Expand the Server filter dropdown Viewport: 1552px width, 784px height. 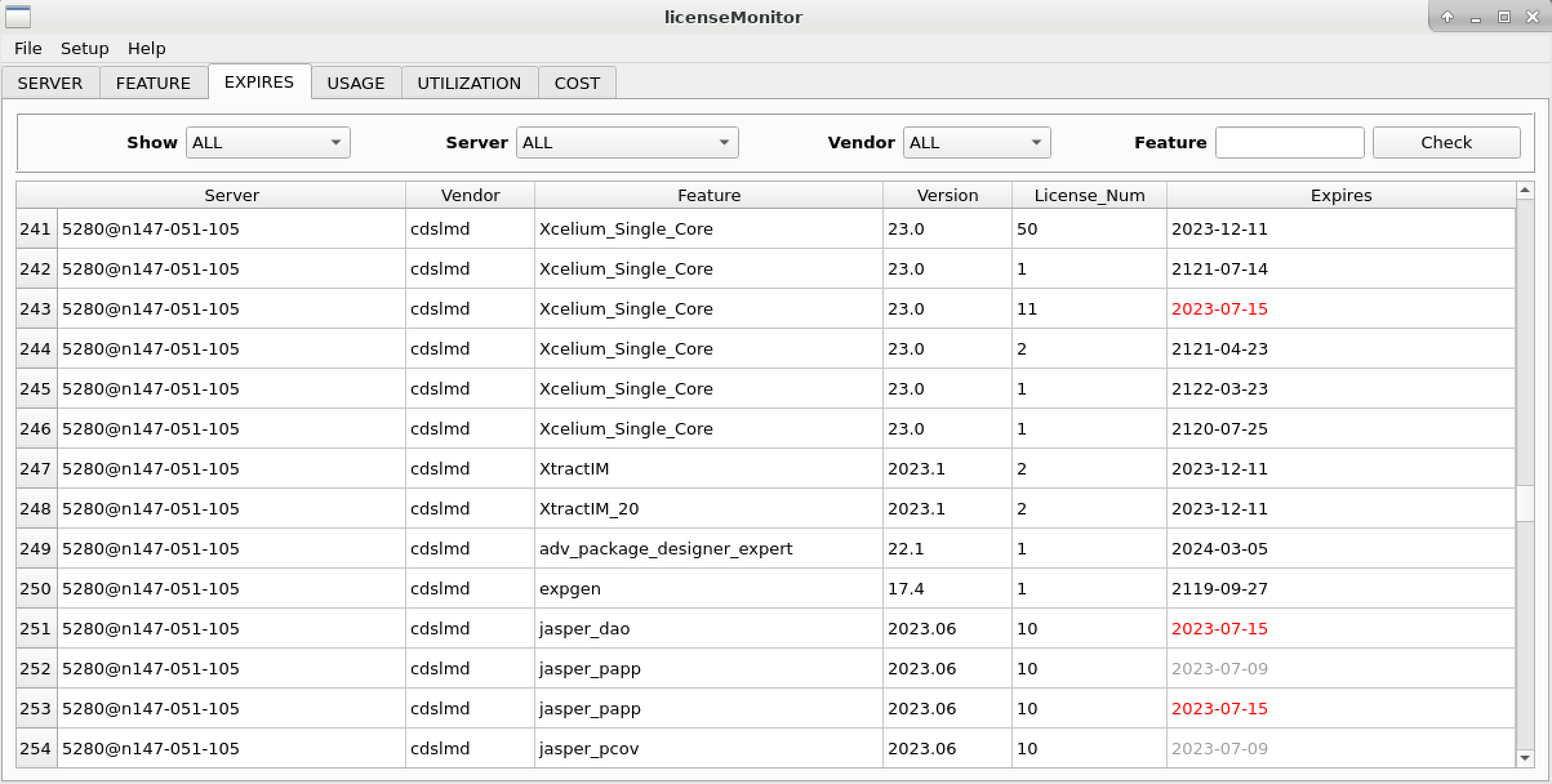pyautogui.click(x=627, y=142)
